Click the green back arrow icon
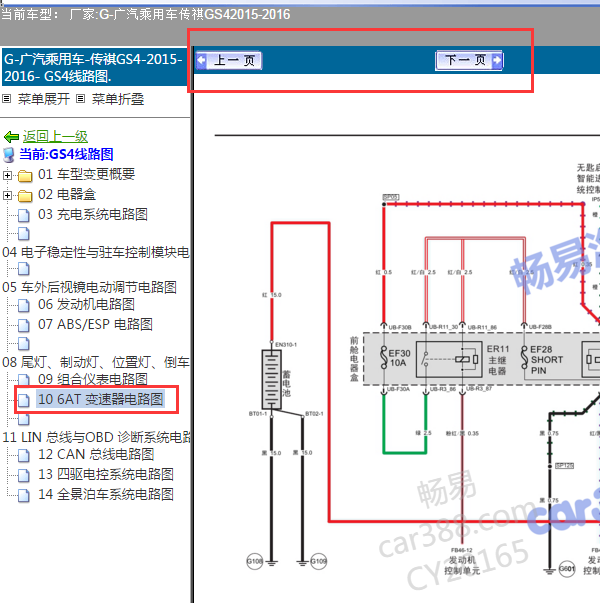The height and width of the screenshot is (603, 600). tap(11, 137)
